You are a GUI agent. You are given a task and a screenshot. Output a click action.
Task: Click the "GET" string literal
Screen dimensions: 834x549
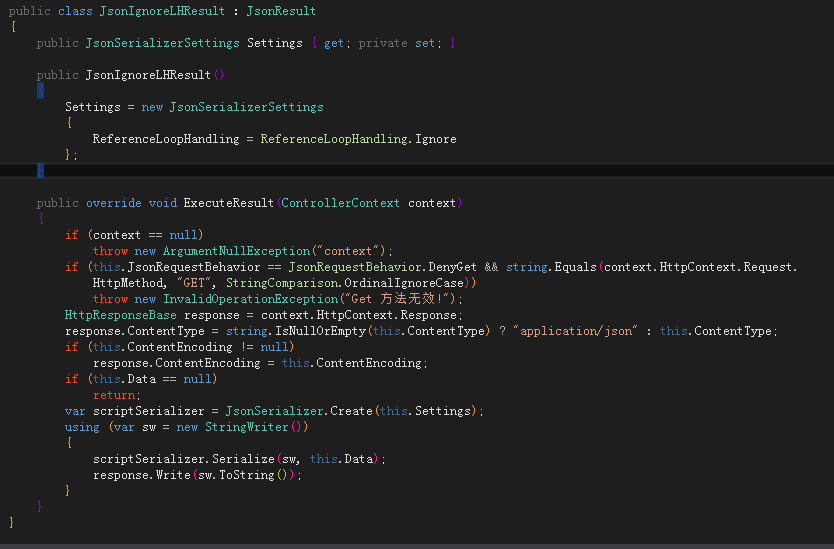pyautogui.click(x=194, y=282)
